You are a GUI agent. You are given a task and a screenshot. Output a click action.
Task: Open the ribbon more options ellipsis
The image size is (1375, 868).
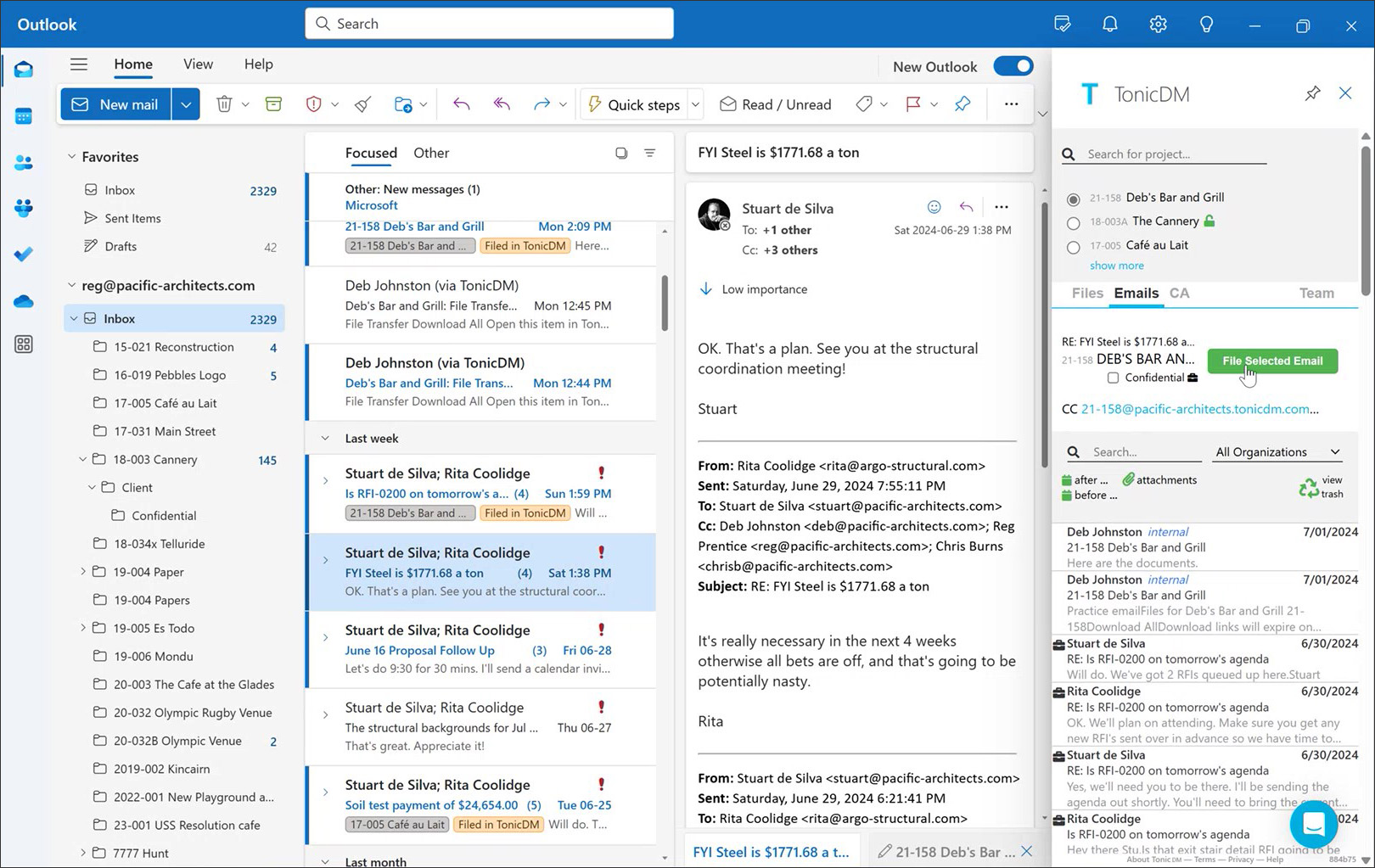[x=1011, y=104]
